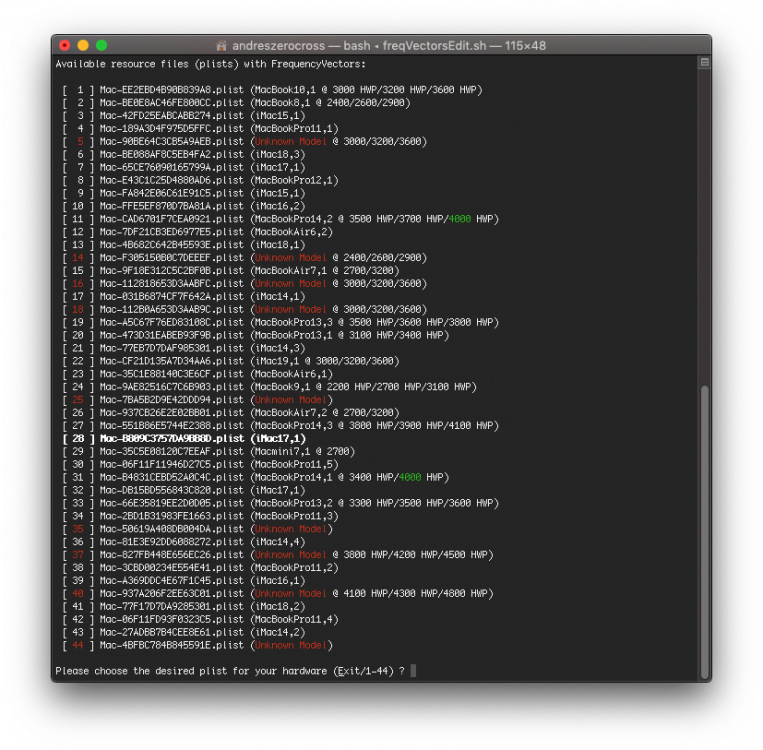This screenshot has height=750, width=763.
Task: Select row 23 labeled MacBookAir6,1
Action: [x=198, y=374]
